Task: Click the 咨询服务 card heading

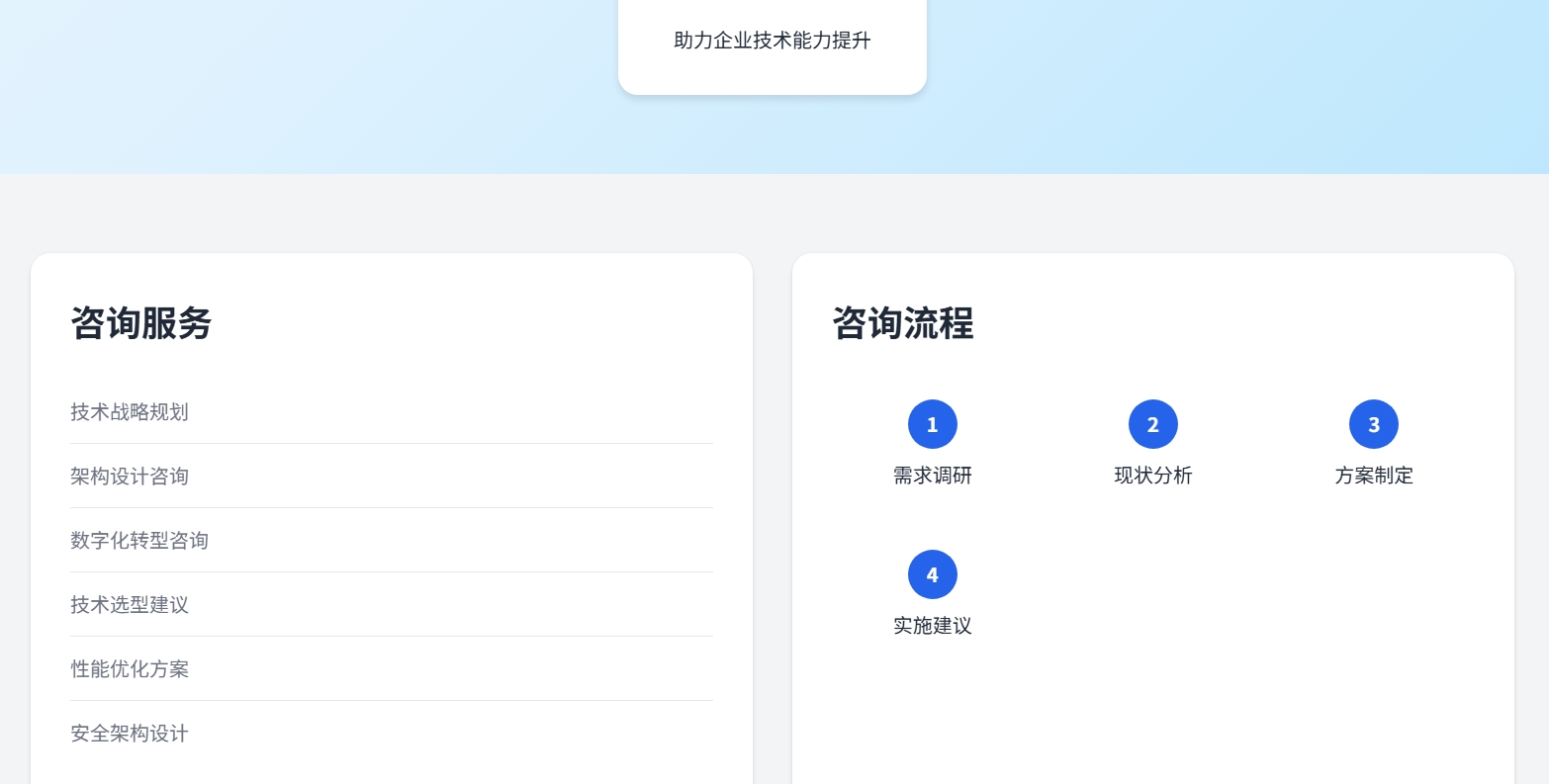Action: pos(140,323)
